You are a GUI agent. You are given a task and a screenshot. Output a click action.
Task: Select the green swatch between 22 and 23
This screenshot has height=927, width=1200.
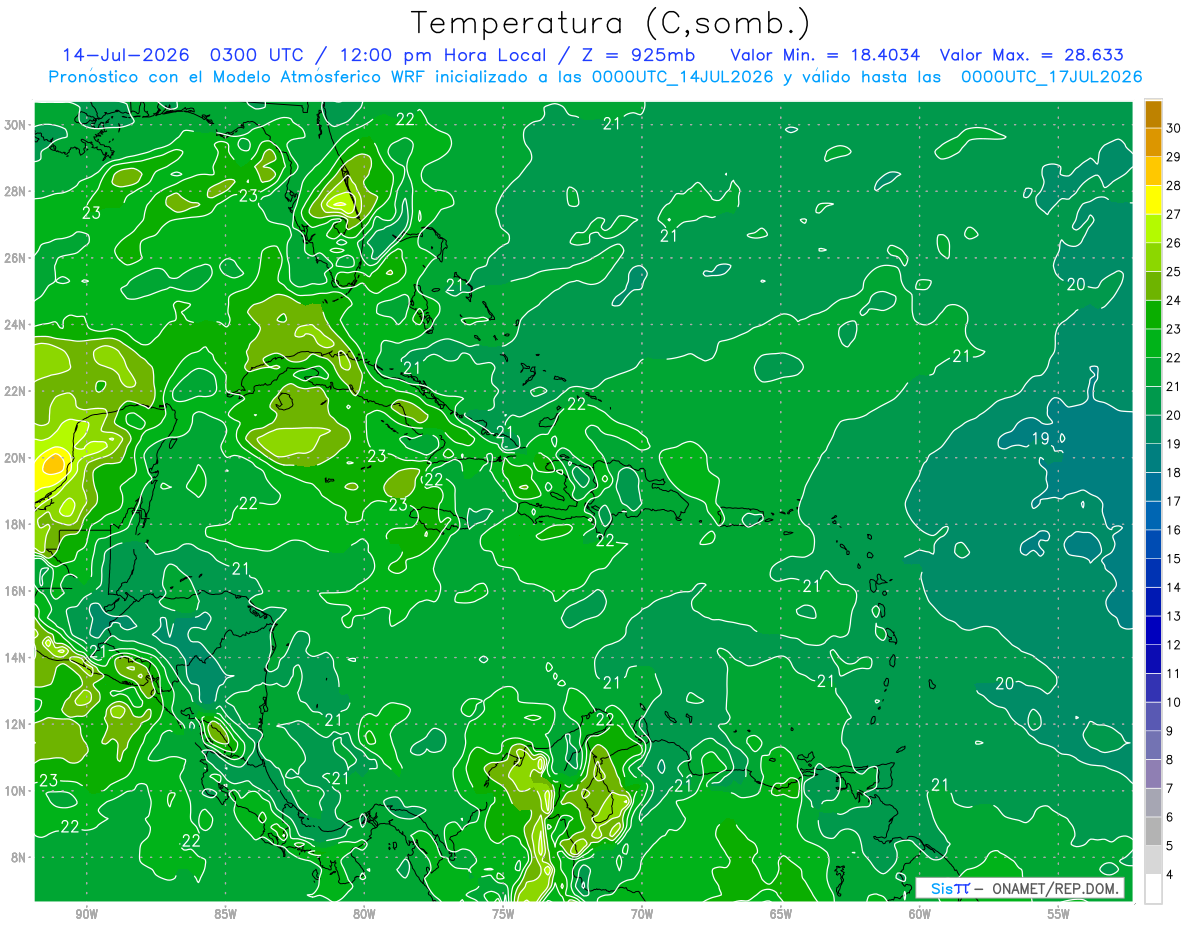(1153, 343)
